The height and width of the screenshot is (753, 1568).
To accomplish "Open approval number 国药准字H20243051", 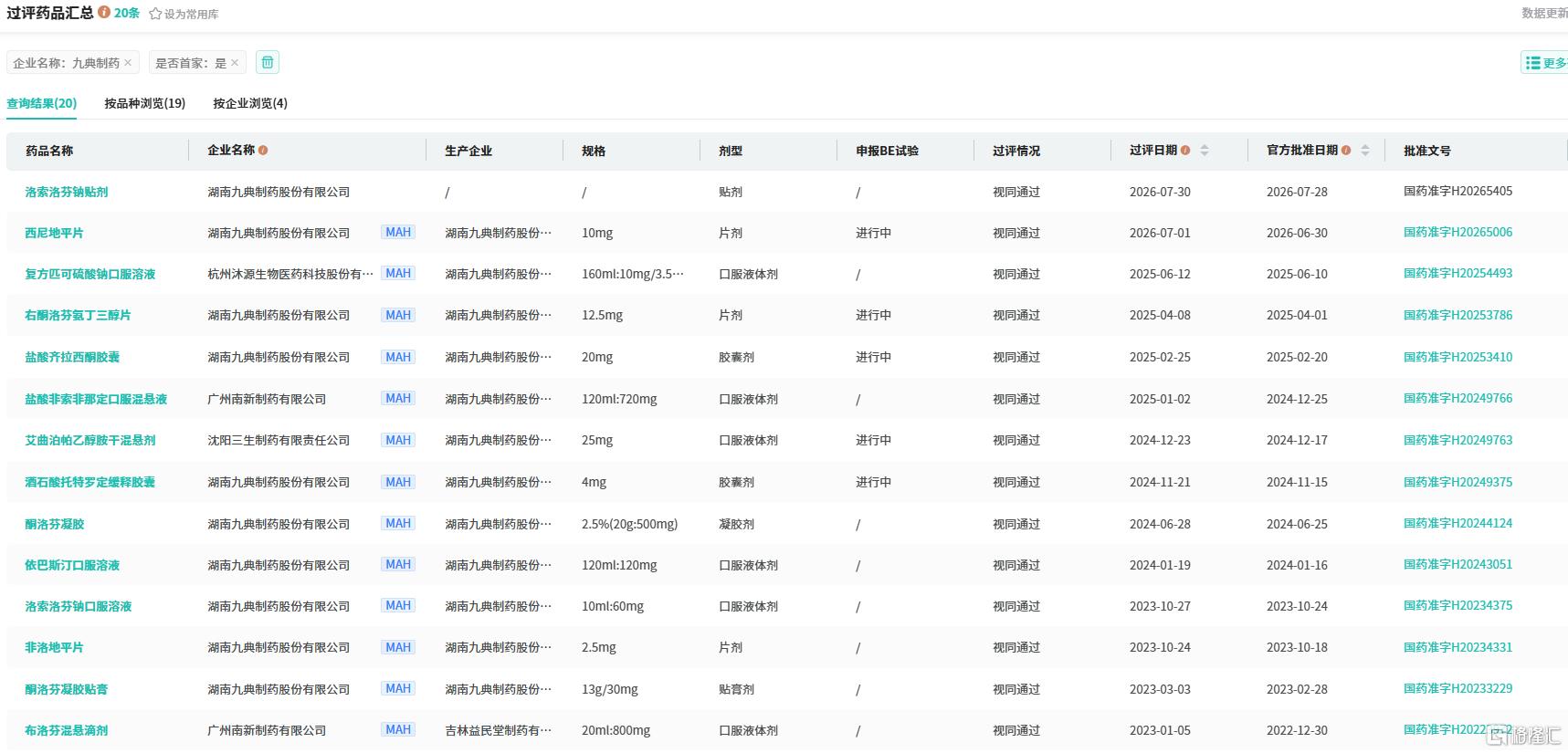I will coord(1458,564).
